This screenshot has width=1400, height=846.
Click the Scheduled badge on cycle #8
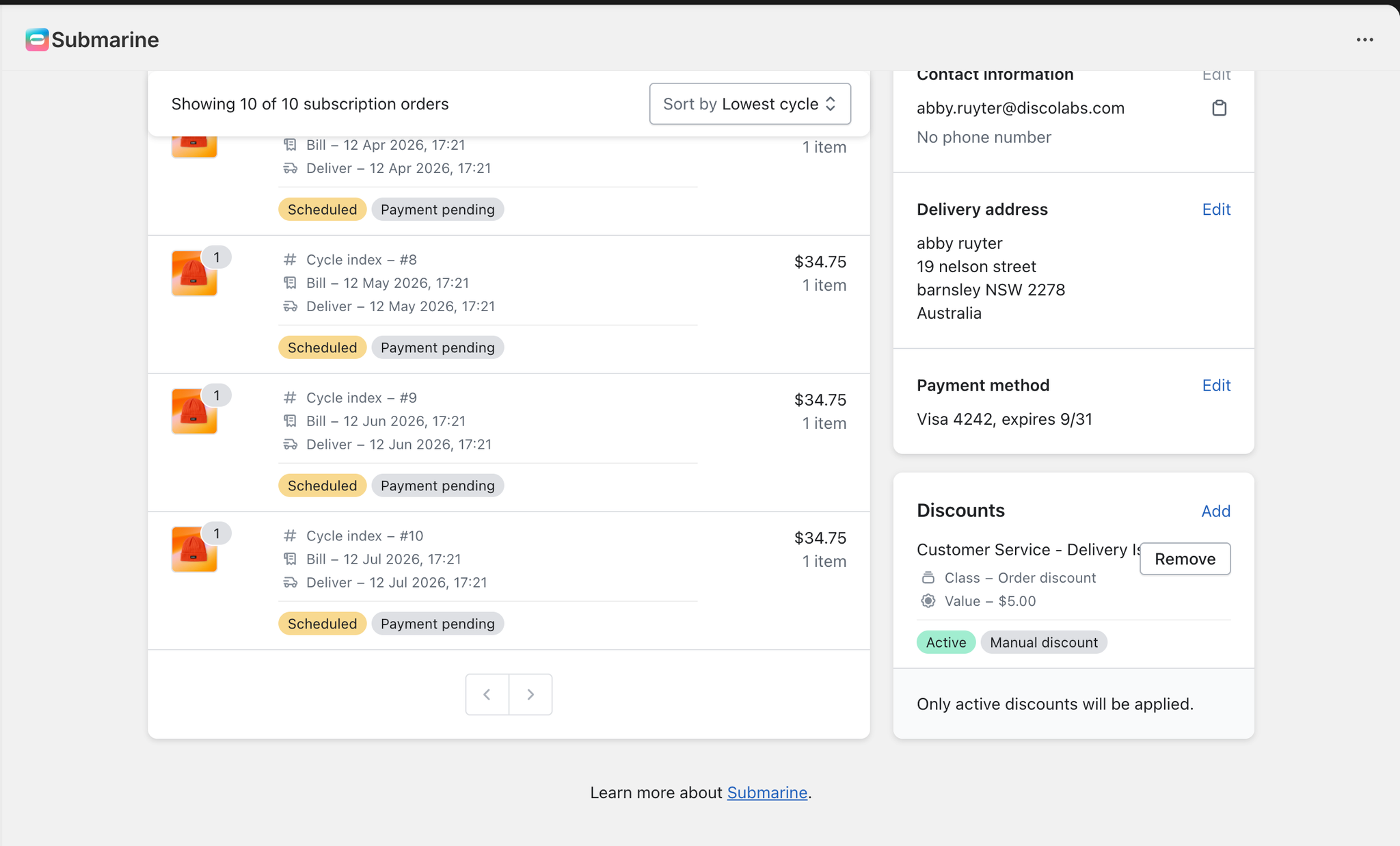(322, 347)
